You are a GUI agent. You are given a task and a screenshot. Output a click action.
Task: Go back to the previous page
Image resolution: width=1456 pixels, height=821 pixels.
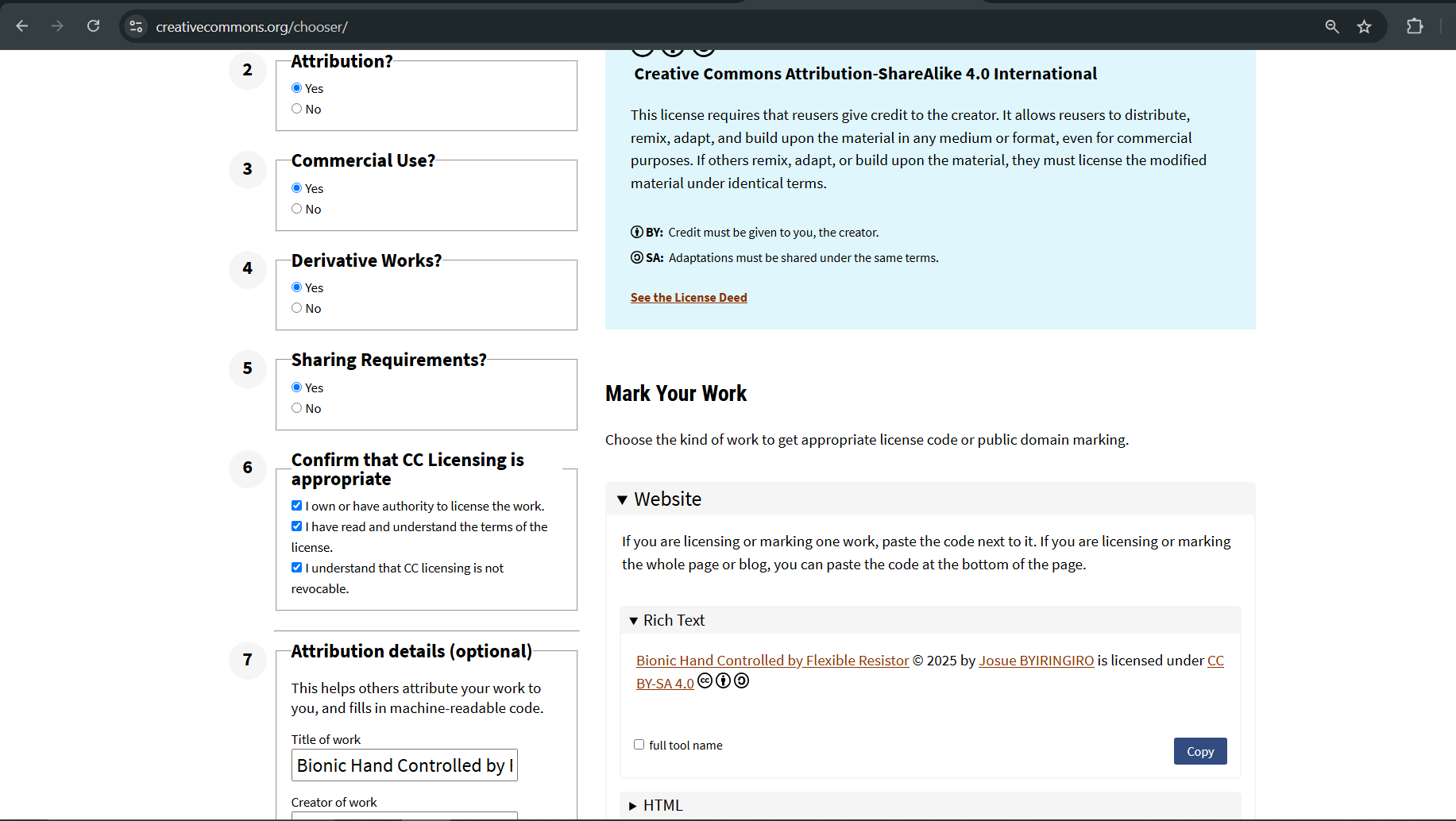22,26
